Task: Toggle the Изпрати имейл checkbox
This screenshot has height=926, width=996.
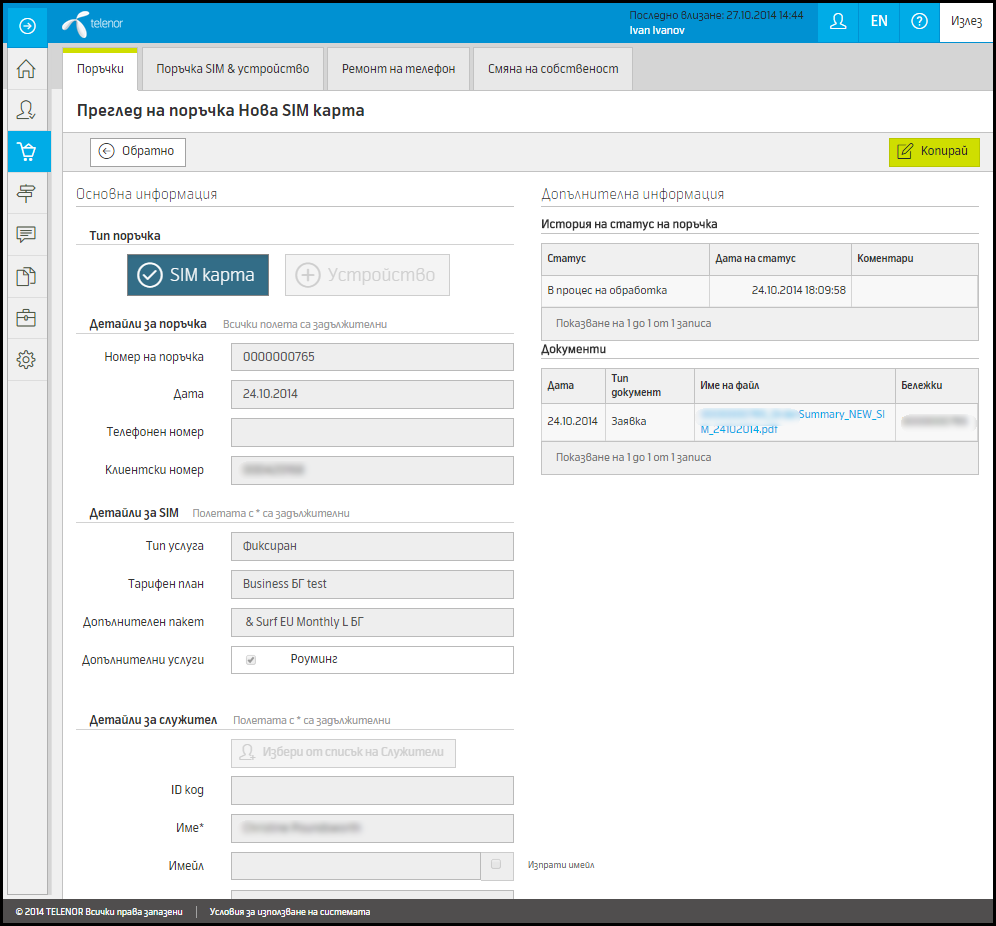Action: click(x=496, y=864)
